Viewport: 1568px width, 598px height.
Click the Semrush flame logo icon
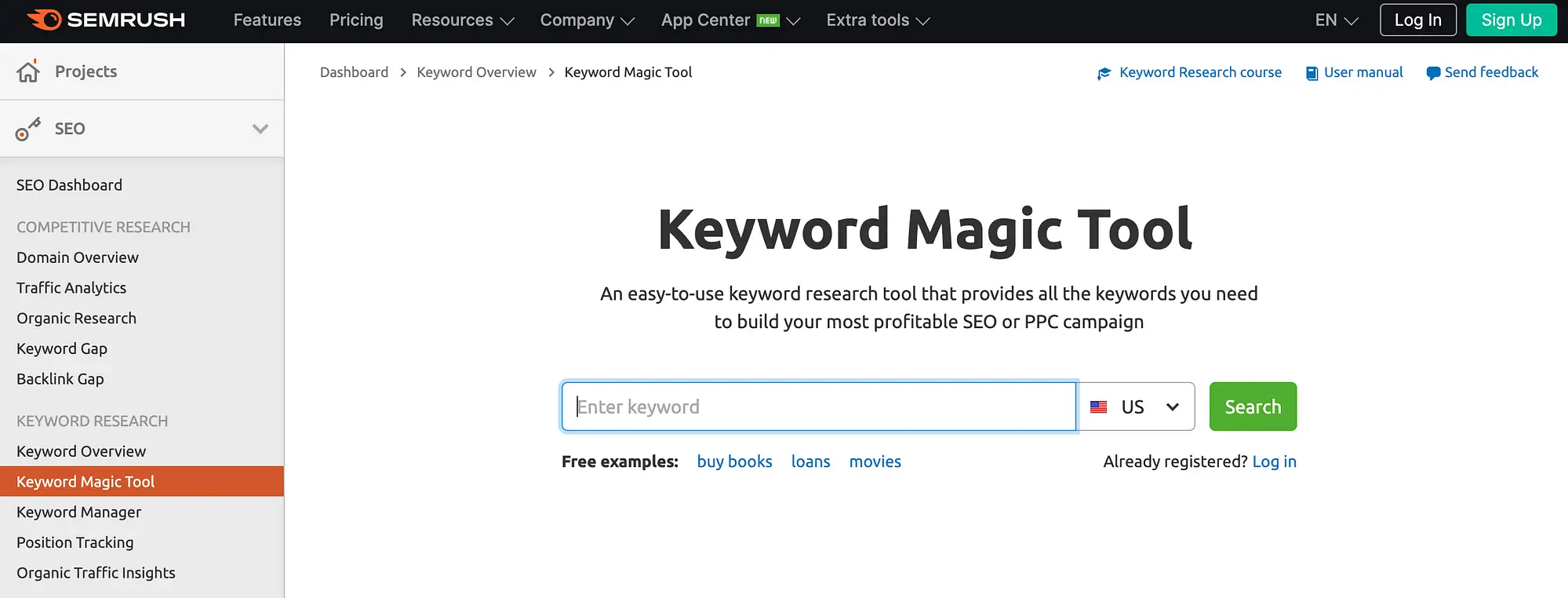pyautogui.click(x=43, y=20)
